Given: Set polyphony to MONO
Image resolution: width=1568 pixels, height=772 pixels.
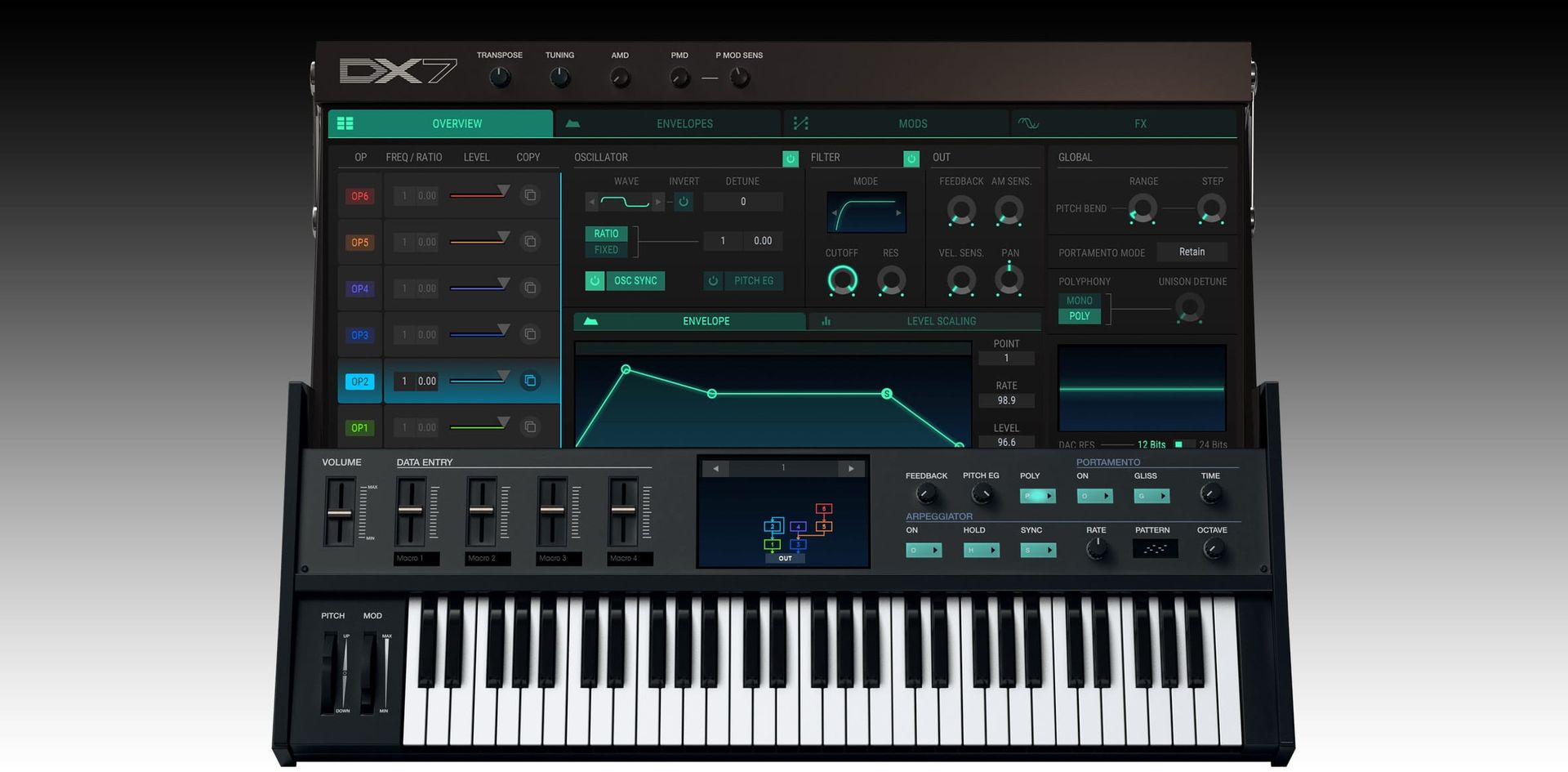Looking at the screenshot, I should [x=1080, y=301].
